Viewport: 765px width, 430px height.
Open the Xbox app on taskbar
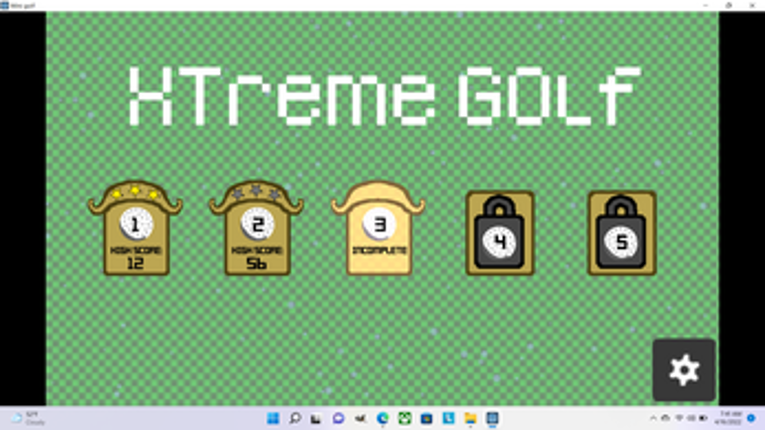click(x=404, y=418)
